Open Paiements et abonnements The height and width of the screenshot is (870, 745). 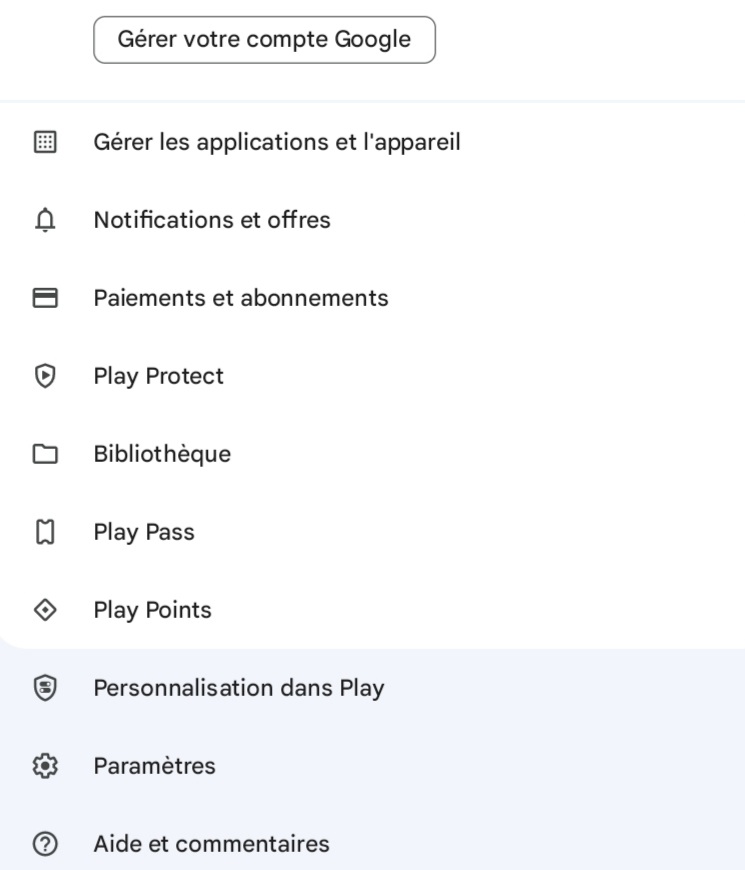pyautogui.click(x=241, y=298)
